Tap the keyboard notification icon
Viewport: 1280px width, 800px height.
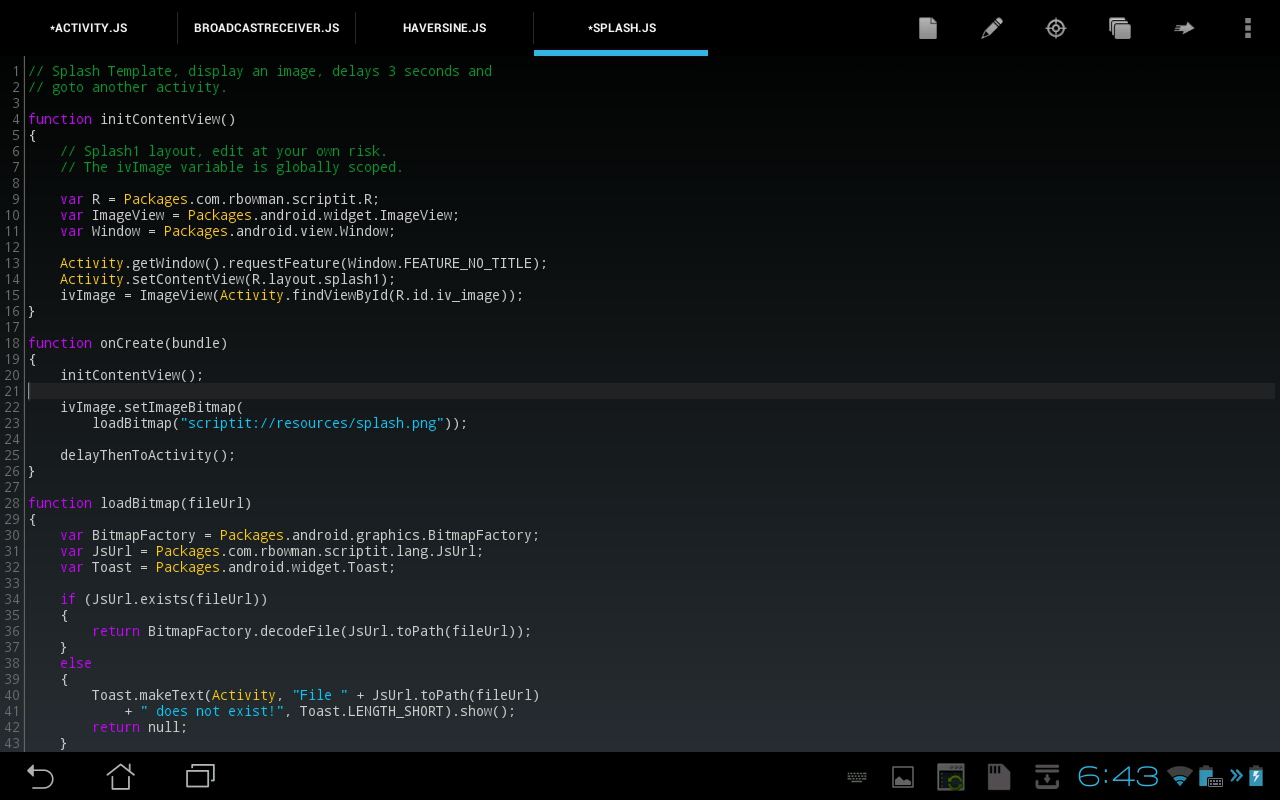click(x=857, y=777)
